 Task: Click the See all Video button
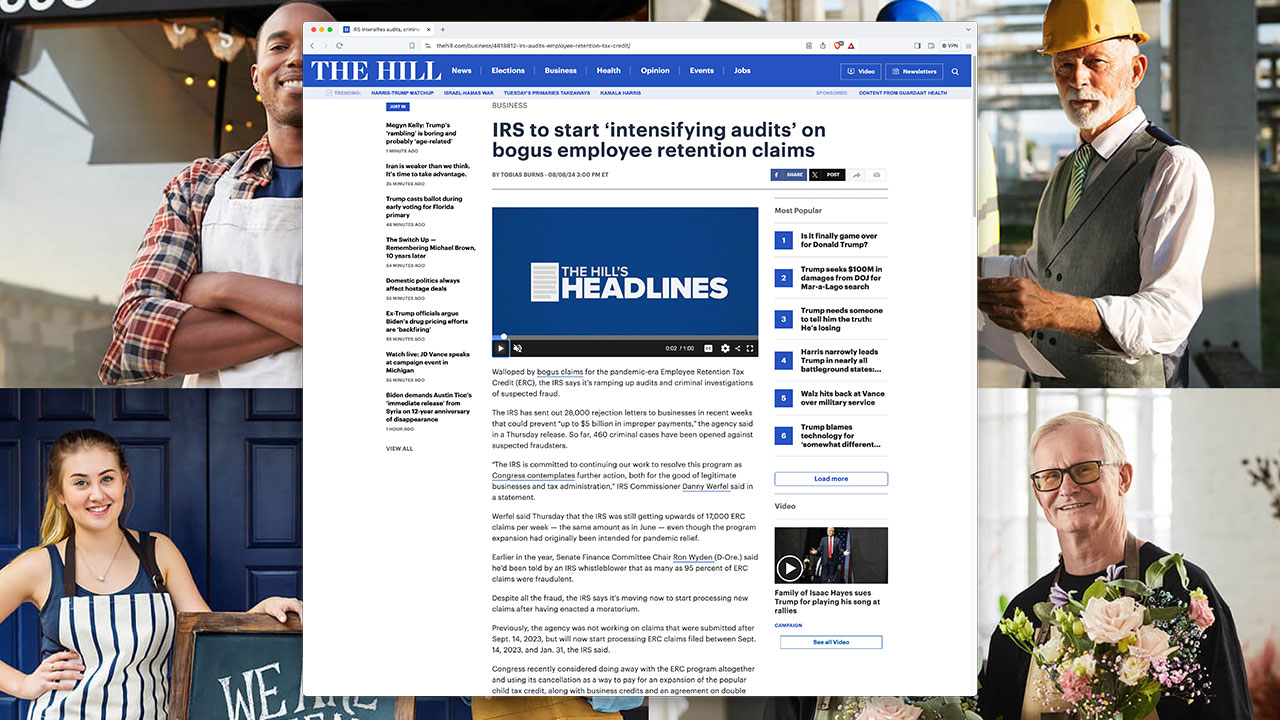click(x=831, y=642)
